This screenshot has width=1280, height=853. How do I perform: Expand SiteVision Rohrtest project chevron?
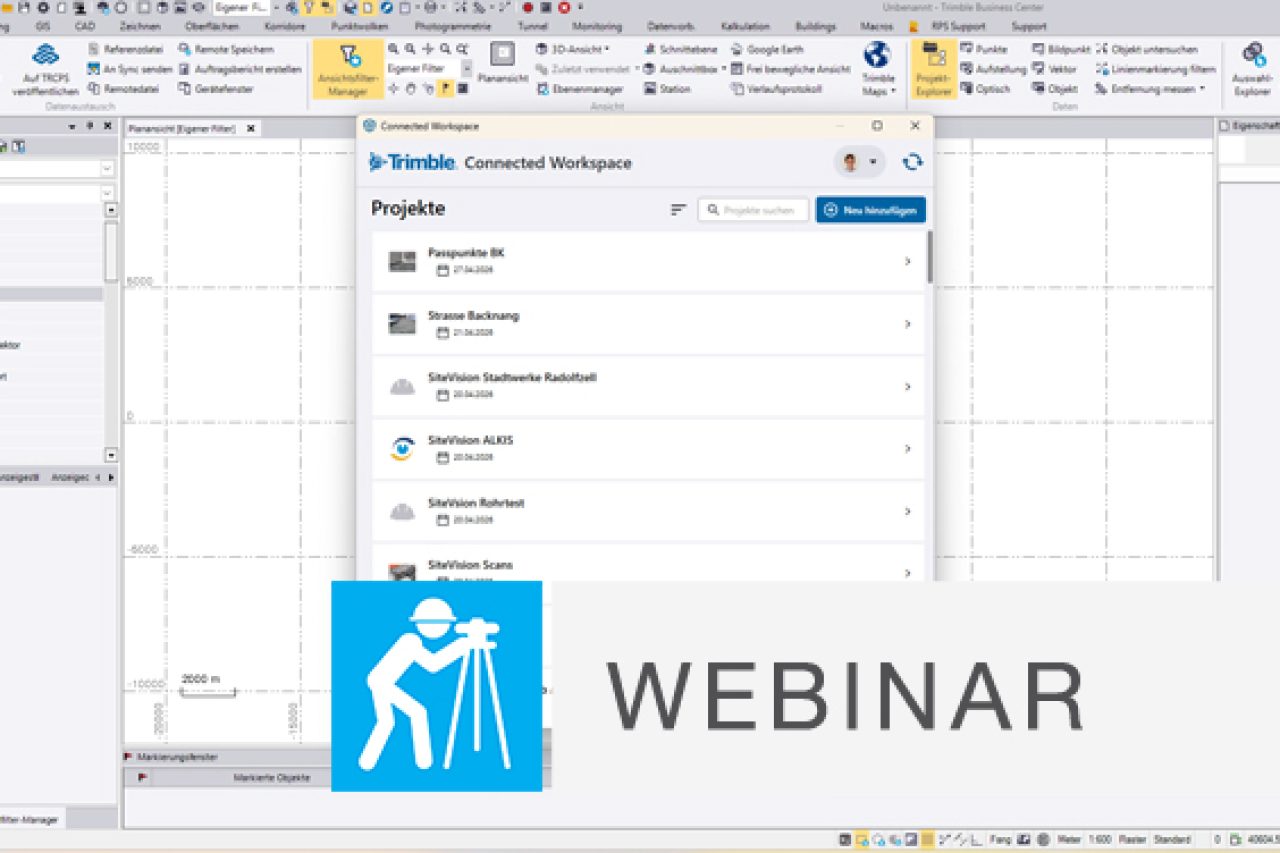(x=907, y=511)
